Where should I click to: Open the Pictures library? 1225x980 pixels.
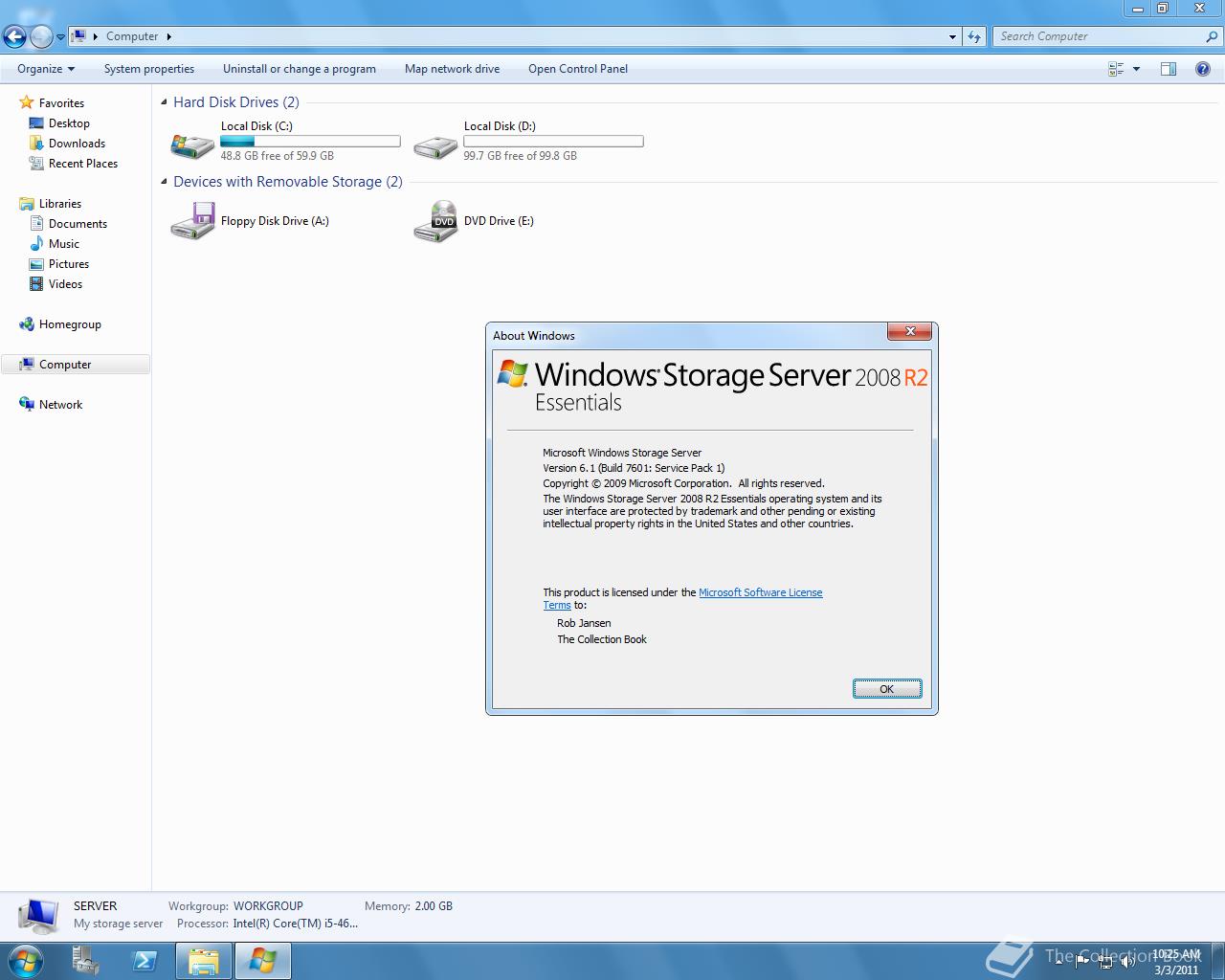pyautogui.click(x=69, y=264)
